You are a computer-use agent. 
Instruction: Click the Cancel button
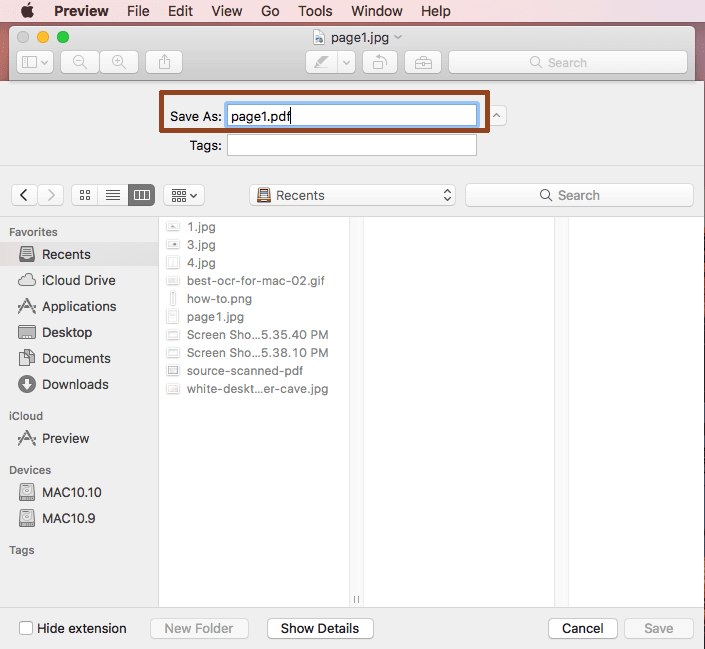[583, 628]
